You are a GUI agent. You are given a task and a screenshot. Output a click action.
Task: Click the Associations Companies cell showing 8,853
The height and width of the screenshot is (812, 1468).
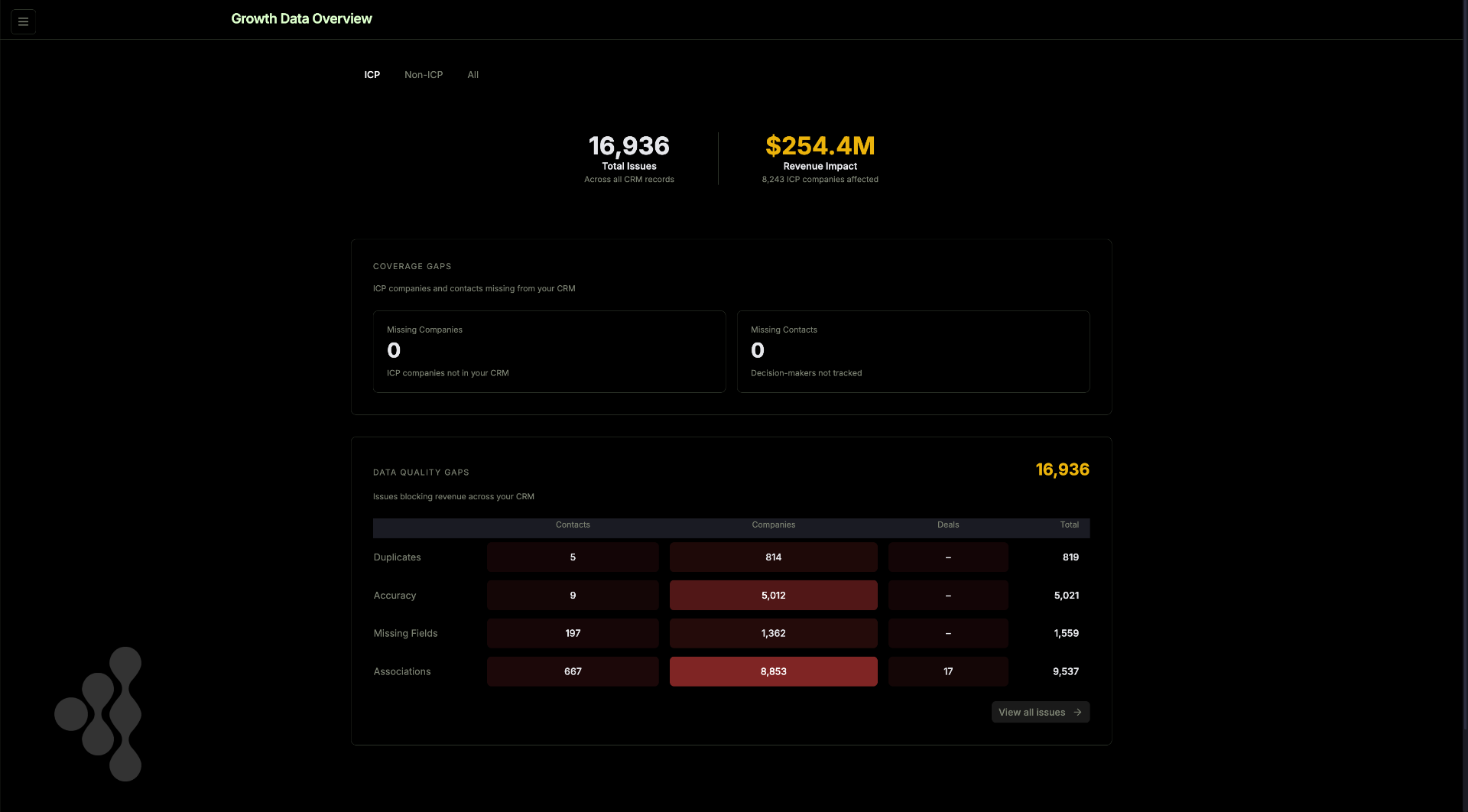click(774, 671)
